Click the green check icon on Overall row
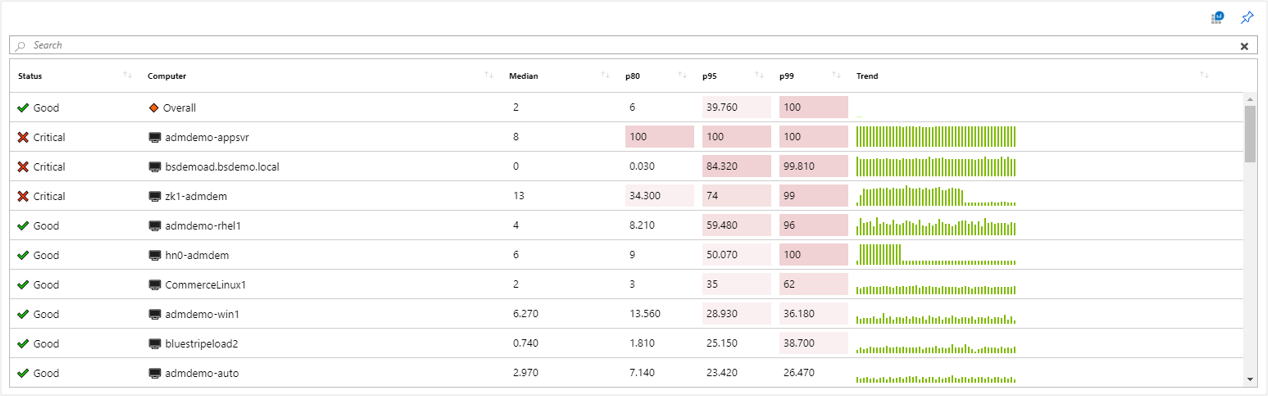This screenshot has width=1268, height=396. coord(23,108)
